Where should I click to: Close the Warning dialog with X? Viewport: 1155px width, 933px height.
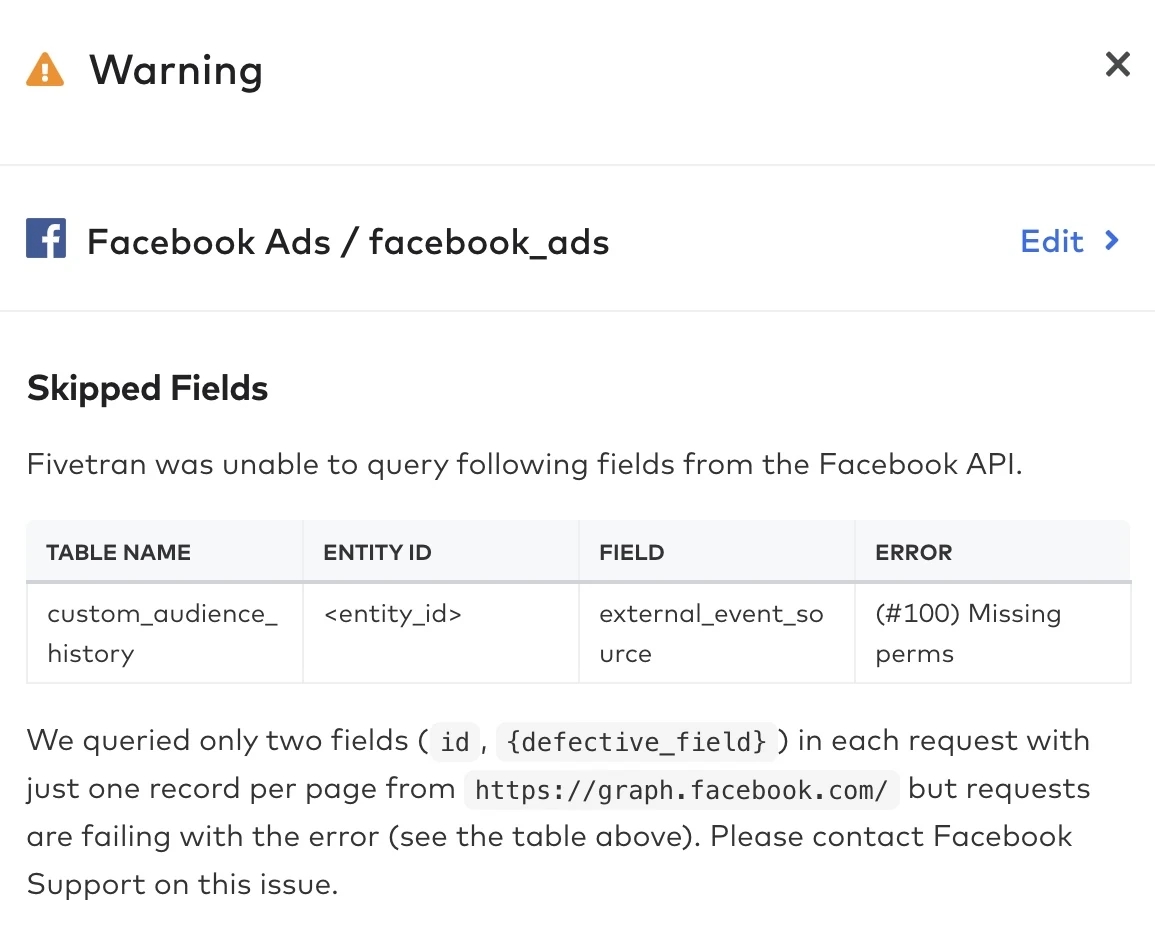click(1117, 65)
